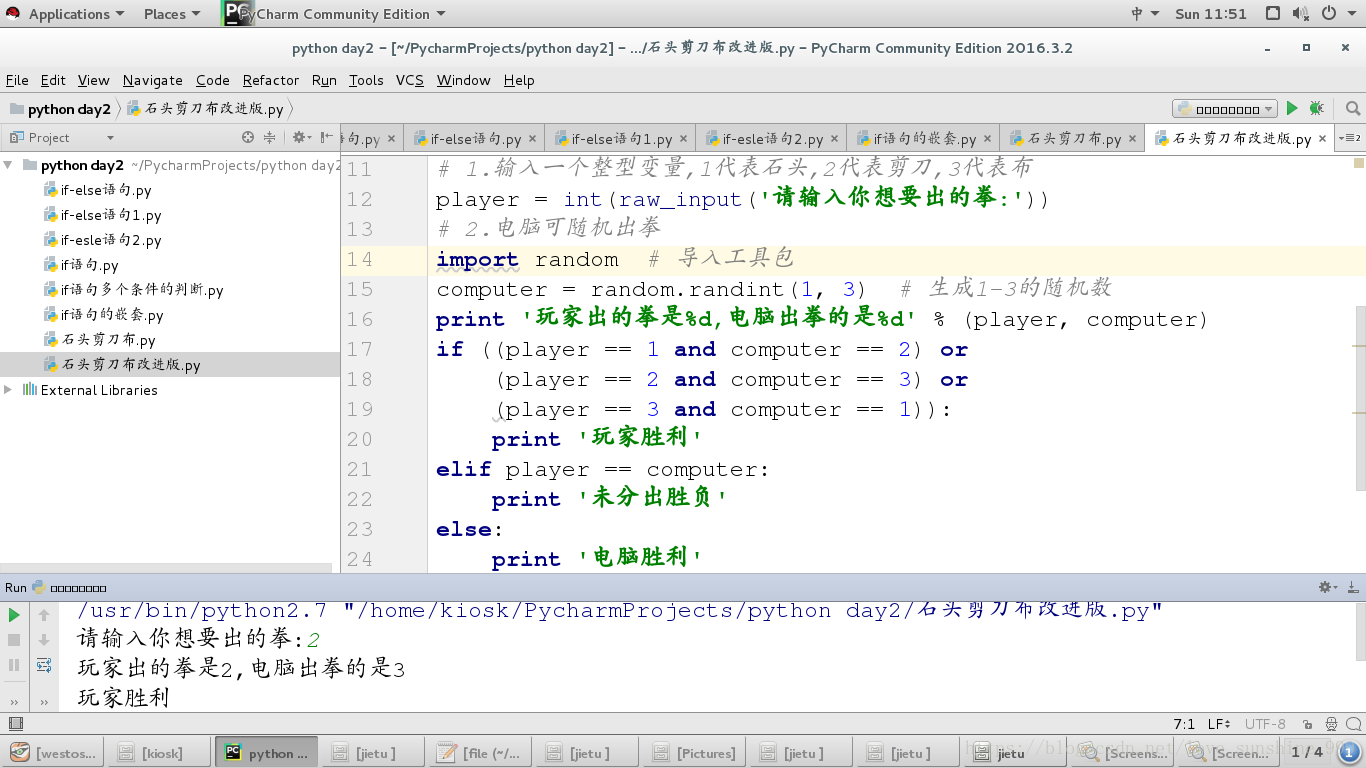Image resolution: width=1366 pixels, height=768 pixels.
Task: Click line number 14 in the gutter
Action: [x=360, y=259]
